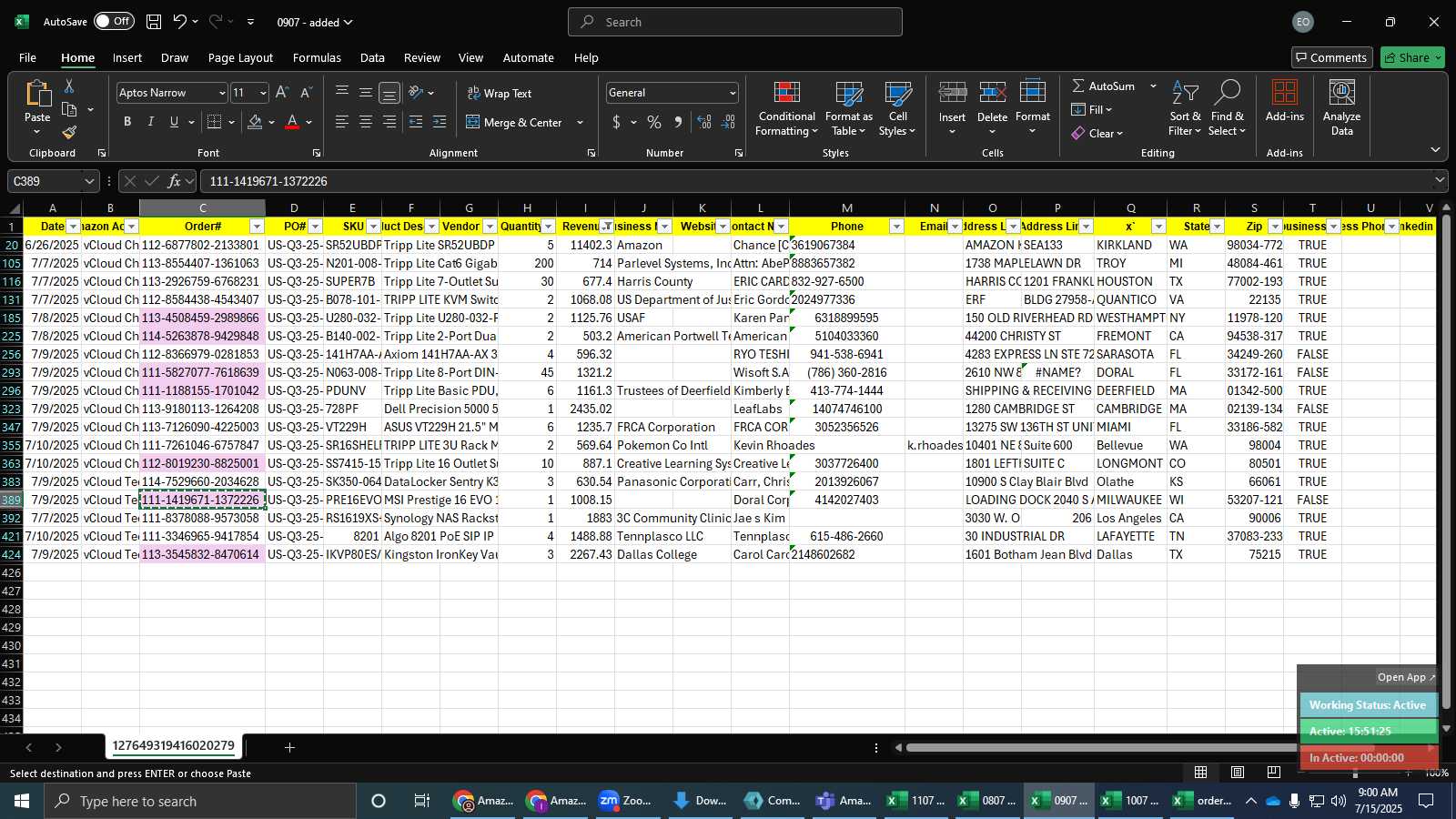Open the State column filter dropdown
Screen dimensions: 1456x819
[x=1217, y=227]
